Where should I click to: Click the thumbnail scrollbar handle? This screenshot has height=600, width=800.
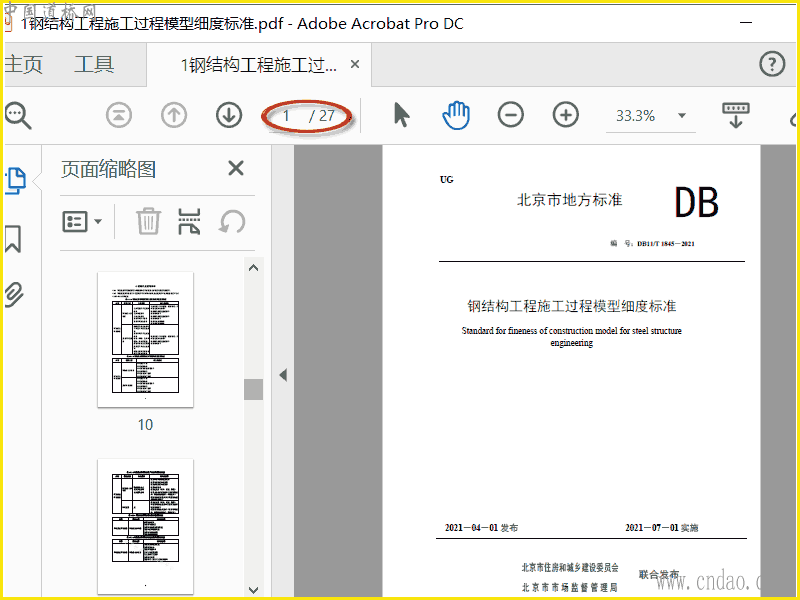tap(254, 389)
